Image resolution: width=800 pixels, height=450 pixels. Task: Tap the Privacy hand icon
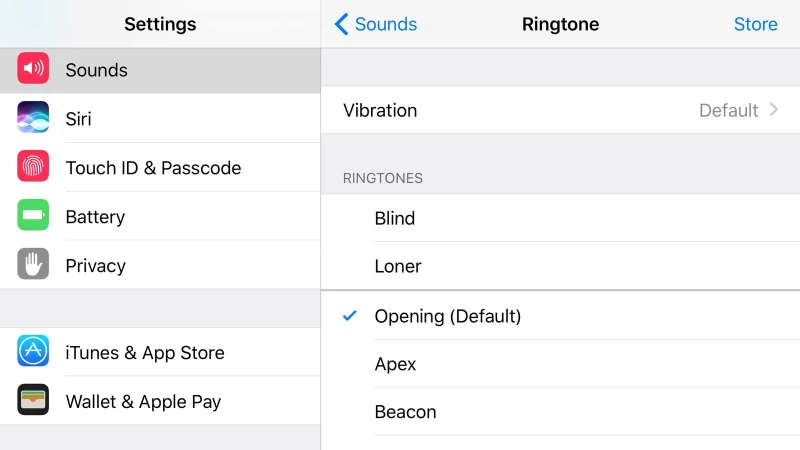[x=33, y=265]
